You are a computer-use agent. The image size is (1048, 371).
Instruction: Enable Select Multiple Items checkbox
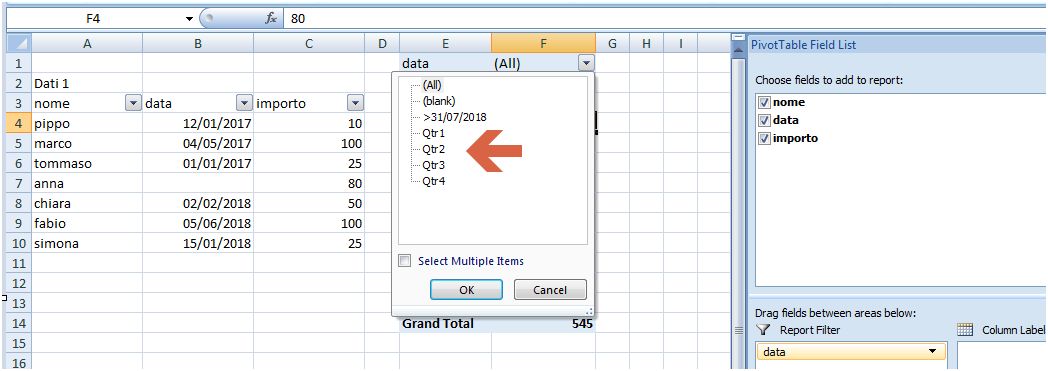point(404,261)
